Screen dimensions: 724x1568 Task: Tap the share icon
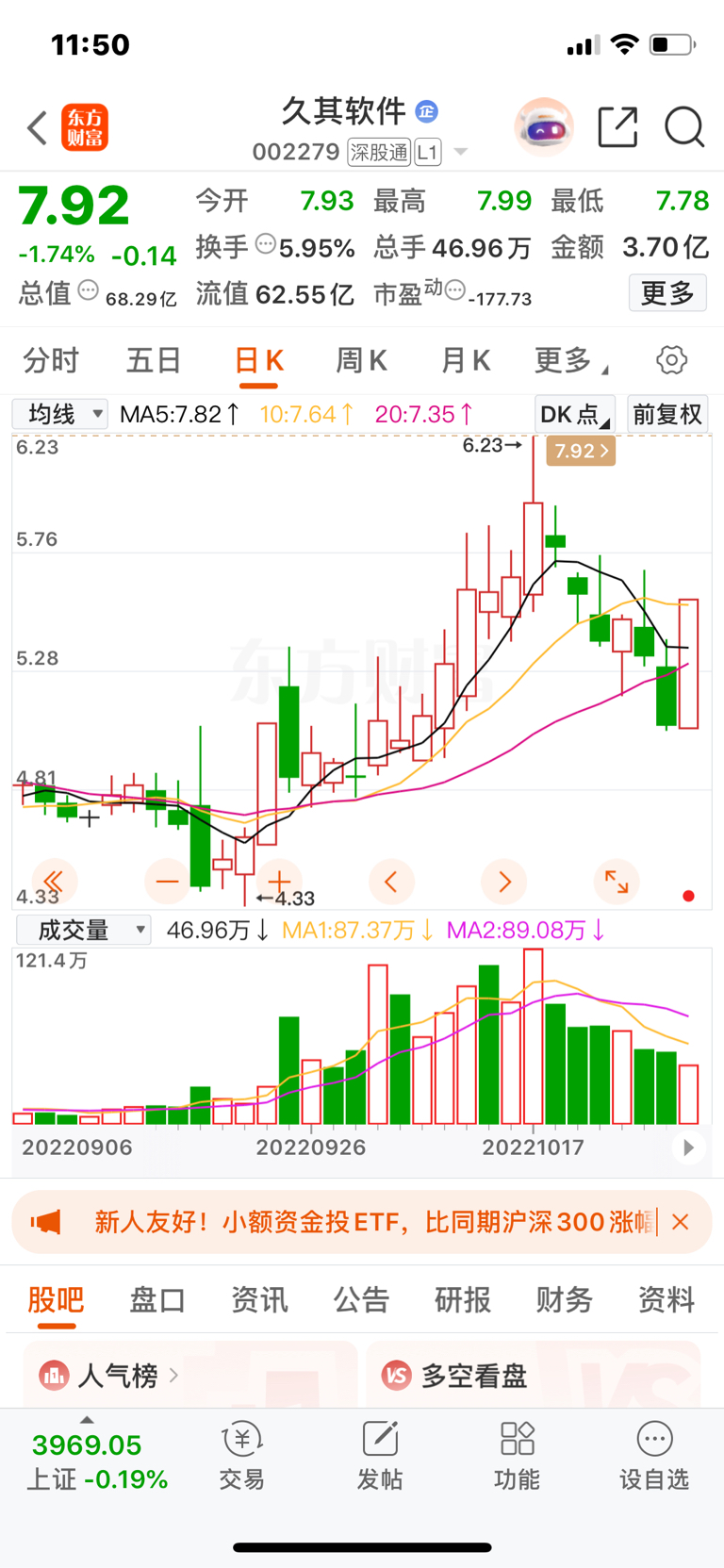pos(618,126)
